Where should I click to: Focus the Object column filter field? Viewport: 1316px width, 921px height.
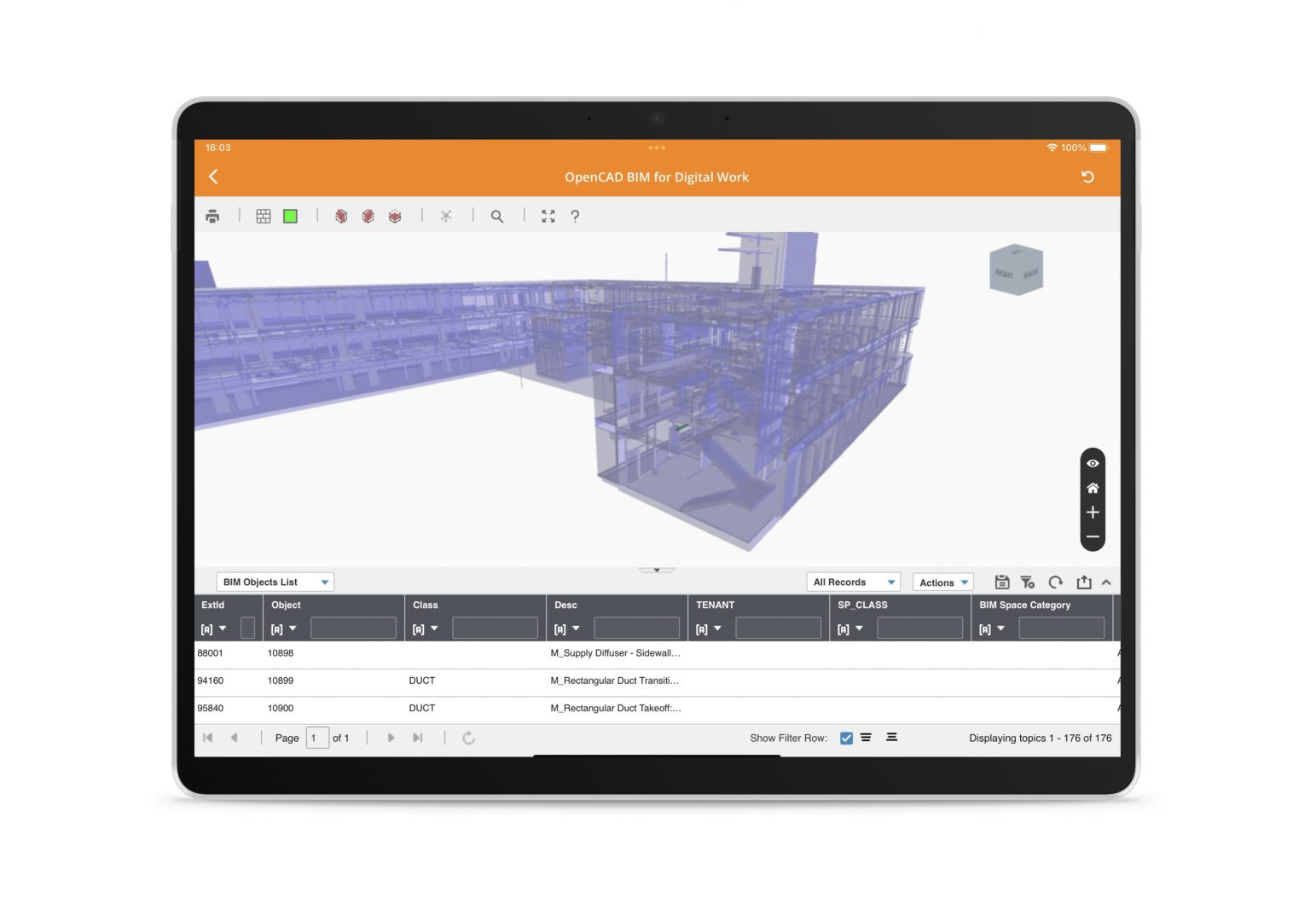click(x=353, y=628)
